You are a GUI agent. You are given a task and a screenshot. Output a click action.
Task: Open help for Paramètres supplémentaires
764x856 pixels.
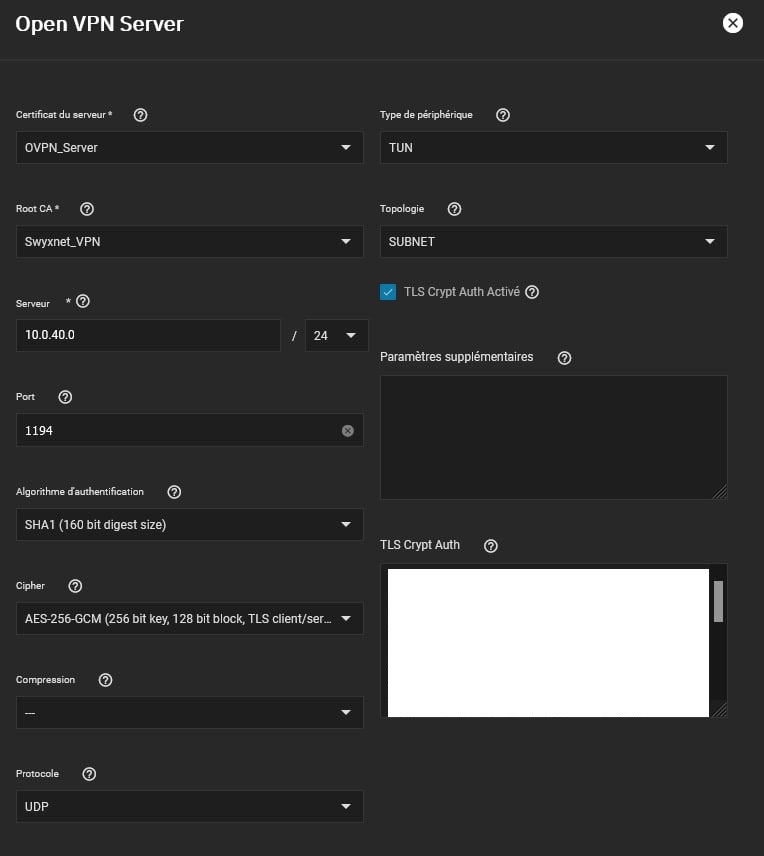click(565, 358)
